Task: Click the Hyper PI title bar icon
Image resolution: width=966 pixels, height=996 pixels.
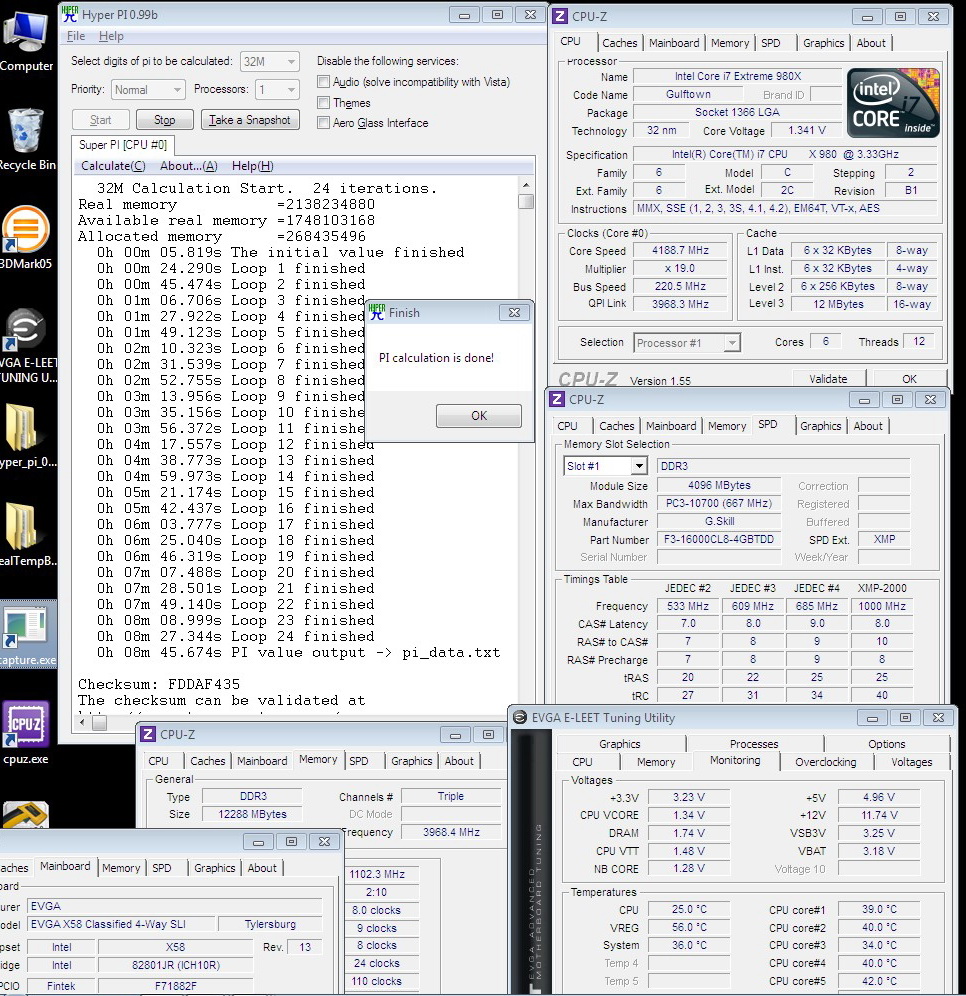Action: click(70, 15)
